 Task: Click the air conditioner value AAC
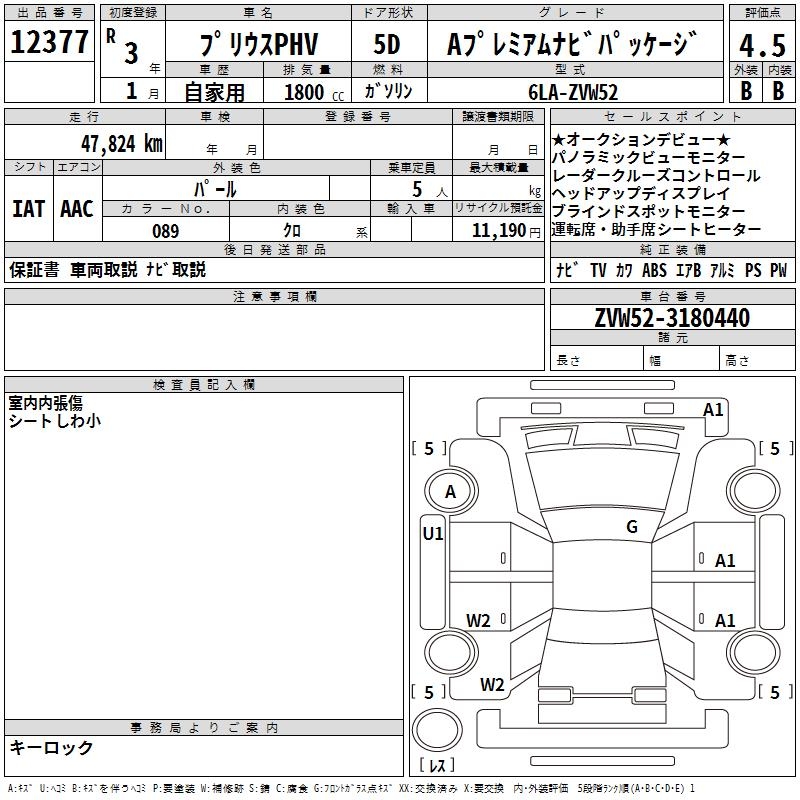(77, 209)
